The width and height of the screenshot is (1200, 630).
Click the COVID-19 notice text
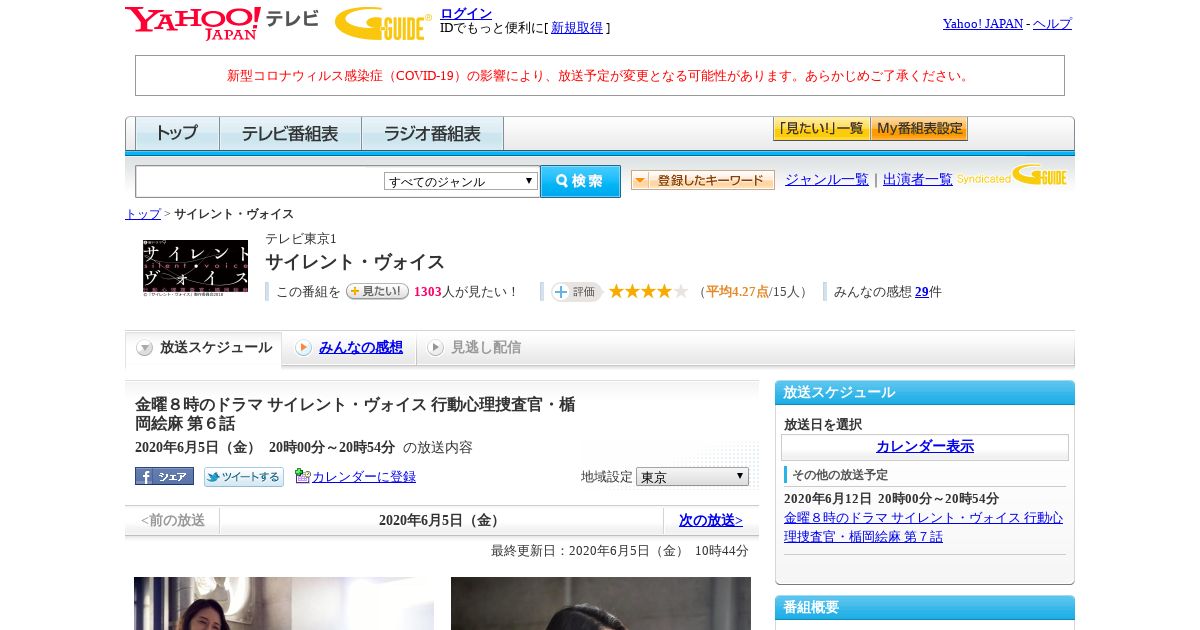coord(600,75)
